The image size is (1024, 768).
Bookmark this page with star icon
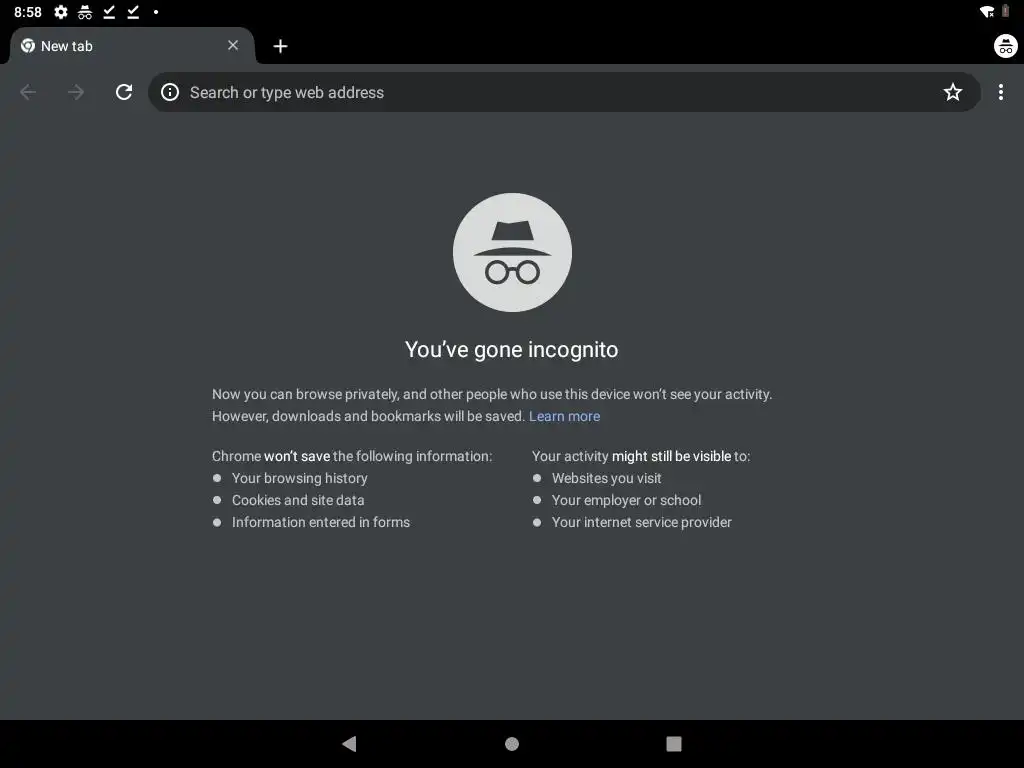click(x=953, y=92)
